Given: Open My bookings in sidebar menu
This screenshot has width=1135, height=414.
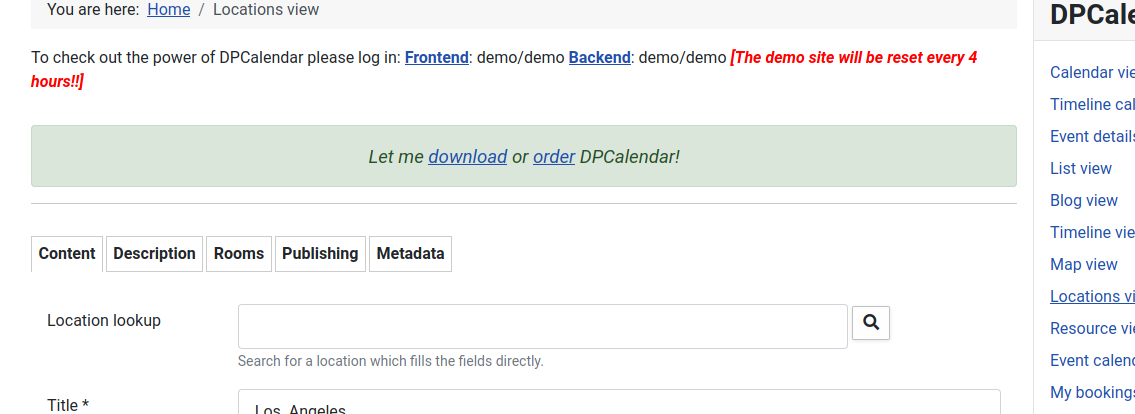Looking at the screenshot, I should click(x=1092, y=392).
